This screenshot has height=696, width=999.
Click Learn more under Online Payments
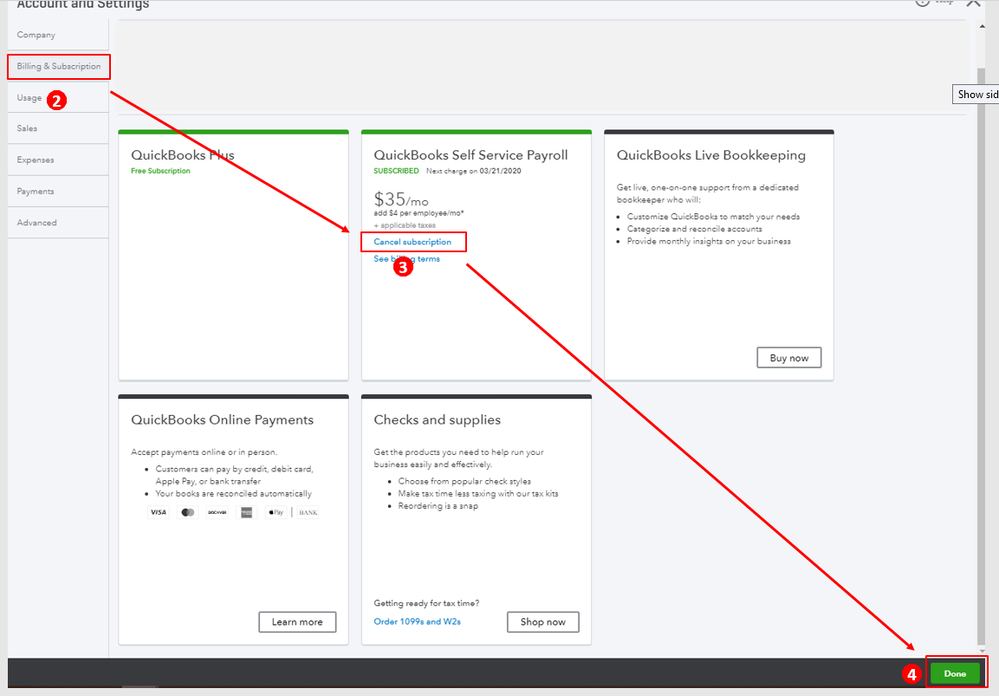[297, 621]
